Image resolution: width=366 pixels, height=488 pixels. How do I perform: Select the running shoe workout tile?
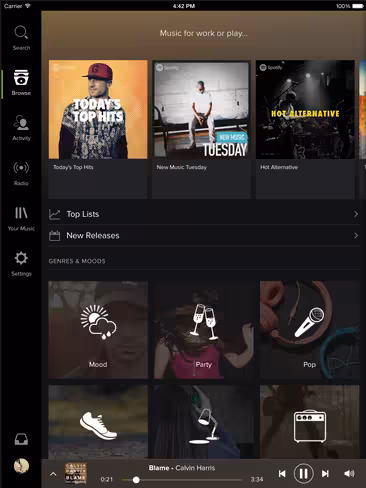(98, 422)
